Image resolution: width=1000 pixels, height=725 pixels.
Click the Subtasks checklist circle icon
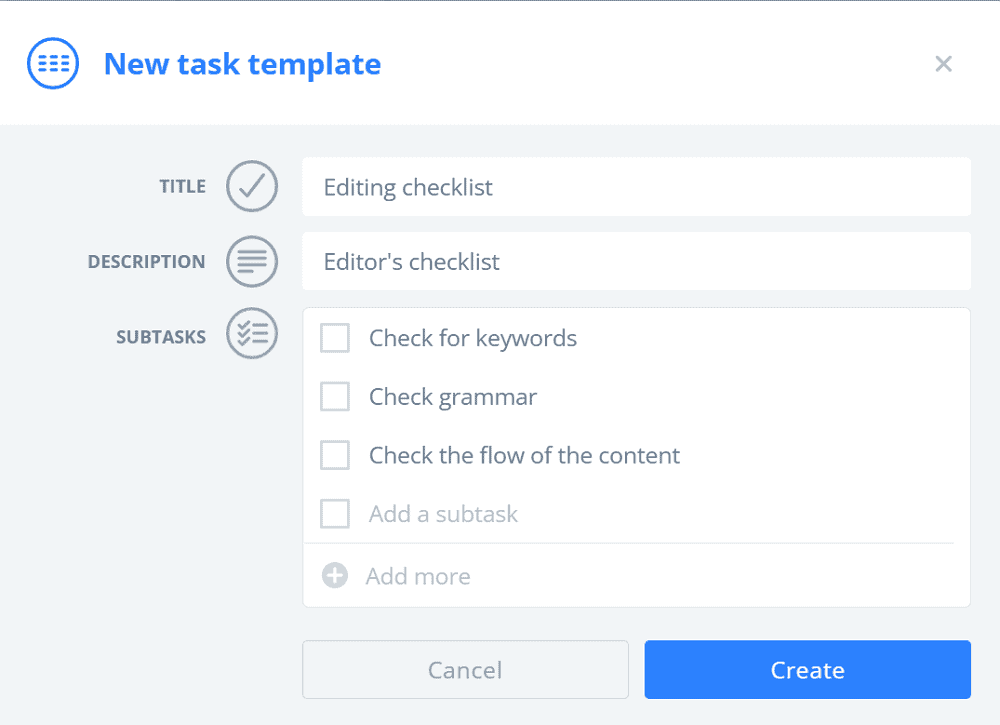click(x=252, y=333)
